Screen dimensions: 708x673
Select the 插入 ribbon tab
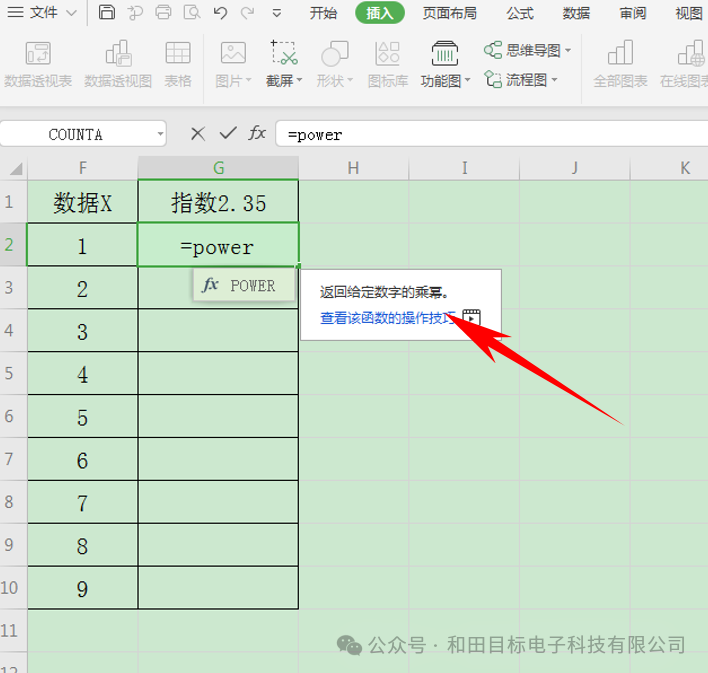pyautogui.click(x=380, y=13)
